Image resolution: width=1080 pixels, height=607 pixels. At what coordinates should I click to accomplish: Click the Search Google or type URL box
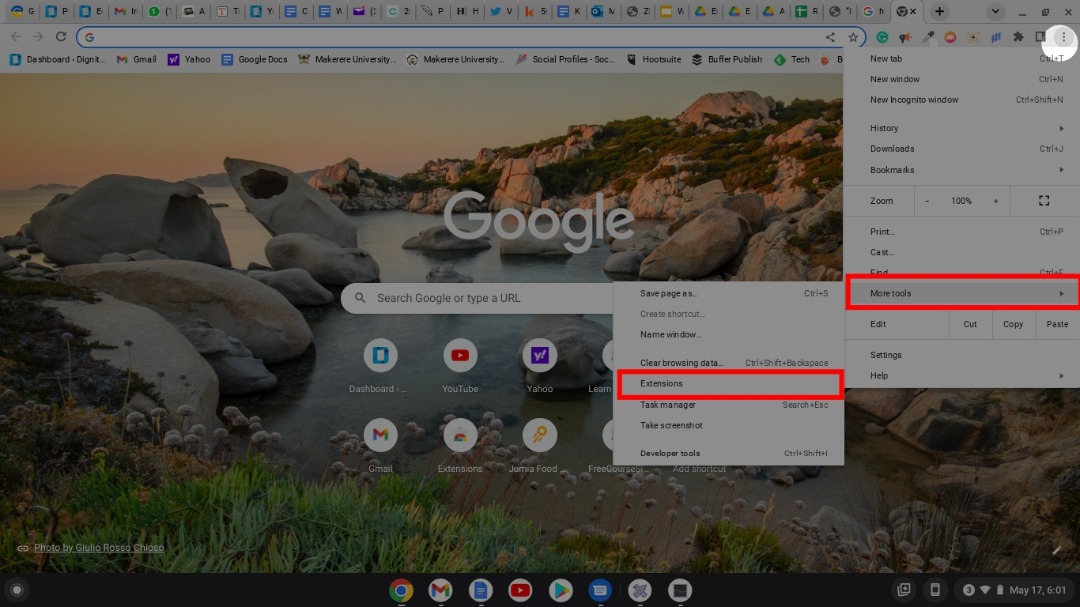click(x=477, y=298)
